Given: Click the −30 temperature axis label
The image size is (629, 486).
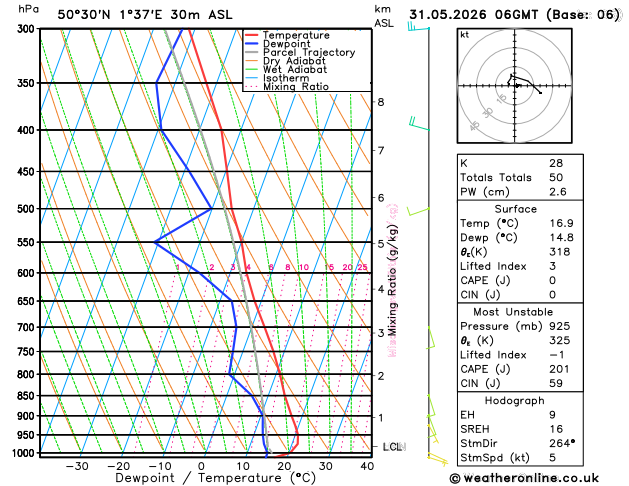Looking at the screenshot, I should click(77, 466).
